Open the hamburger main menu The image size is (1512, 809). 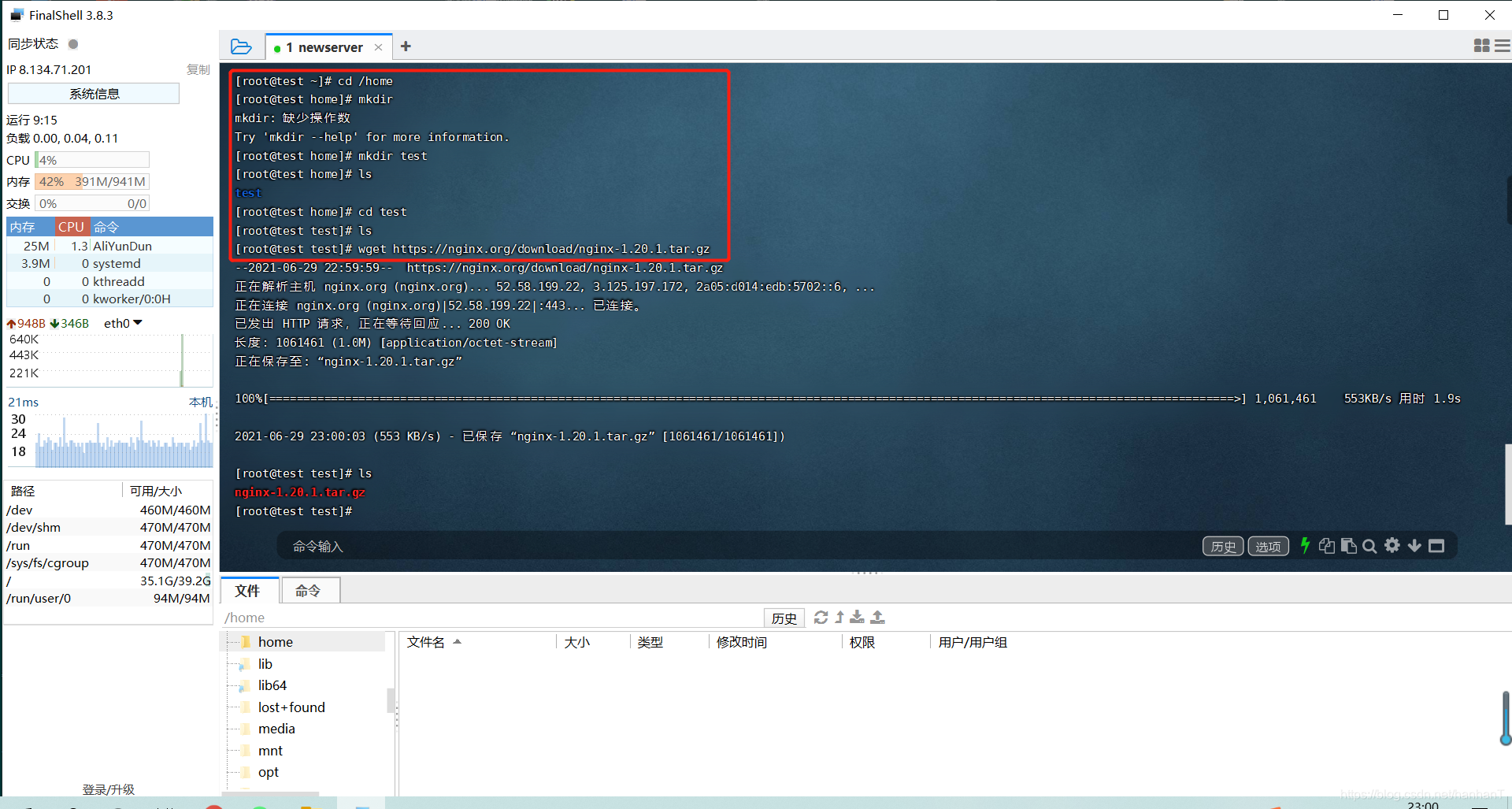pos(1503,46)
